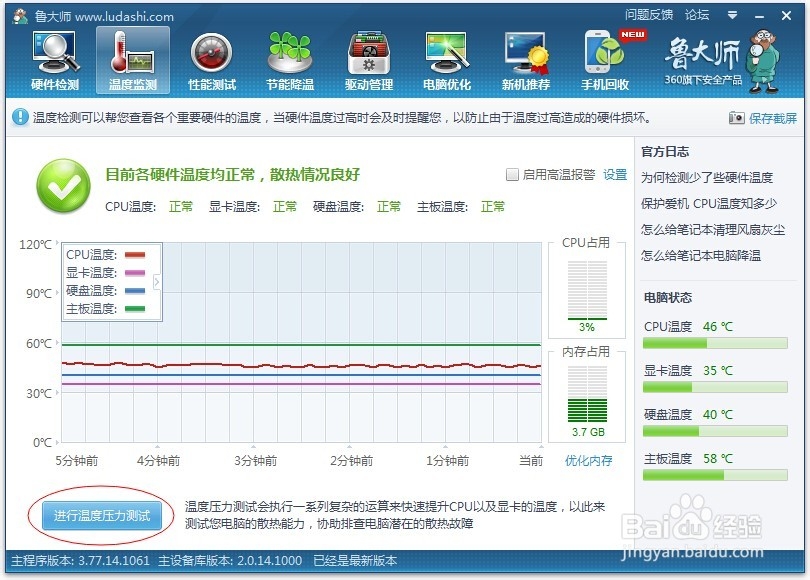Open 节能降温 clover icon
The width and height of the screenshot is (810, 580).
click(x=290, y=61)
